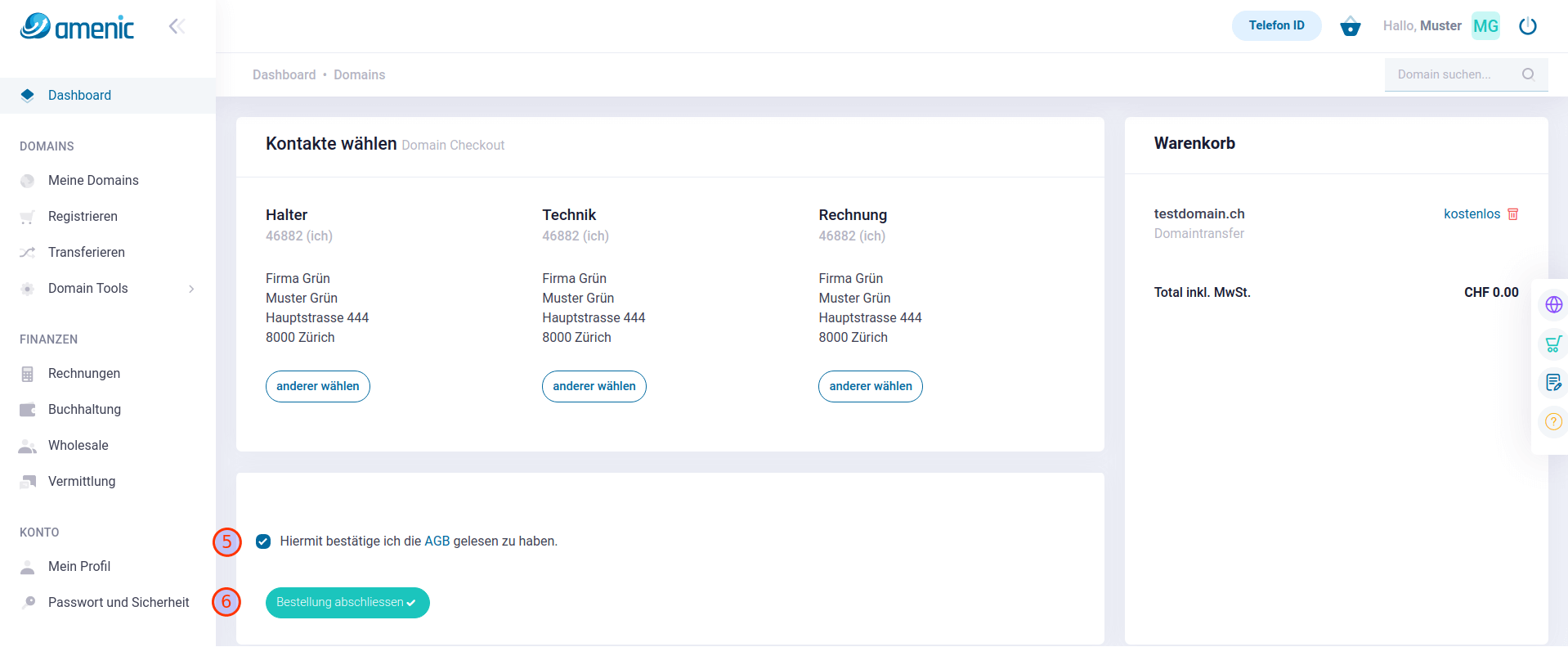Image resolution: width=1568 pixels, height=647 pixels.
Task: Open the cart icon in right floating panel
Action: tap(1553, 344)
